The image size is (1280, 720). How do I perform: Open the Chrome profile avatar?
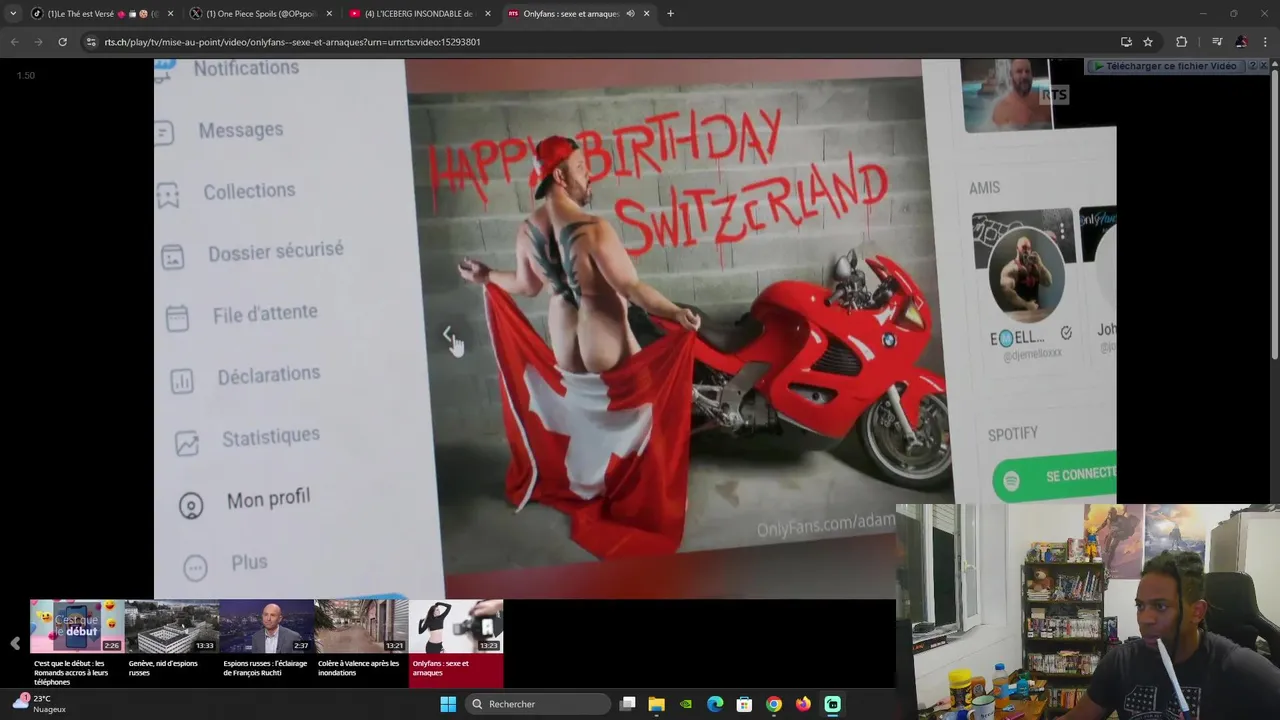point(1241,42)
